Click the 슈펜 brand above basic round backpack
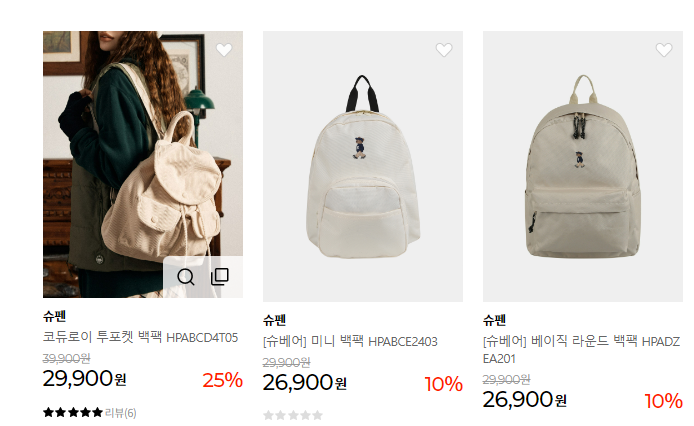Image resolution: width=694 pixels, height=426 pixels. (x=494, y=320)
